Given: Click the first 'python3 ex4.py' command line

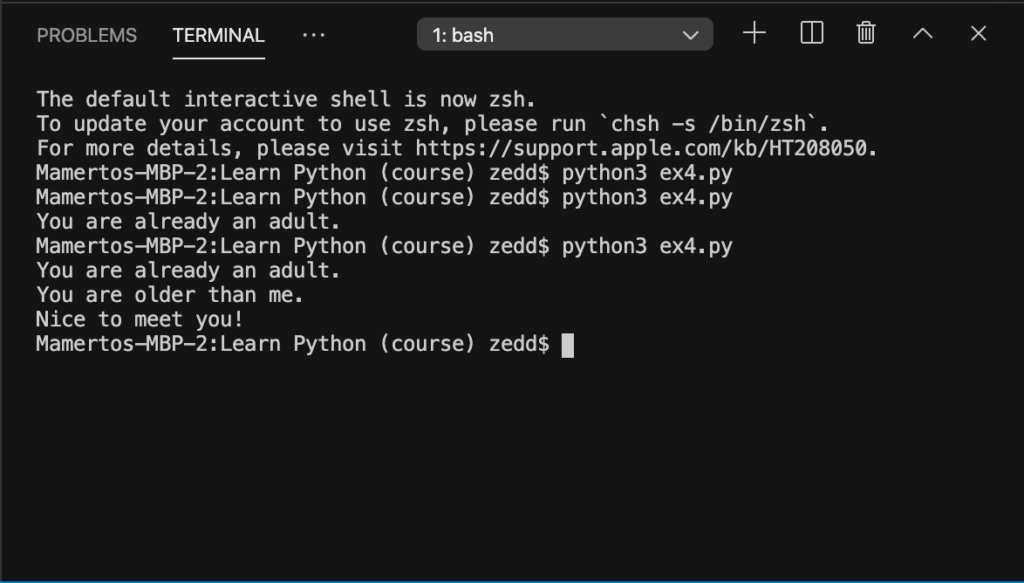Looking at the screenshot, I should (384, 173).
